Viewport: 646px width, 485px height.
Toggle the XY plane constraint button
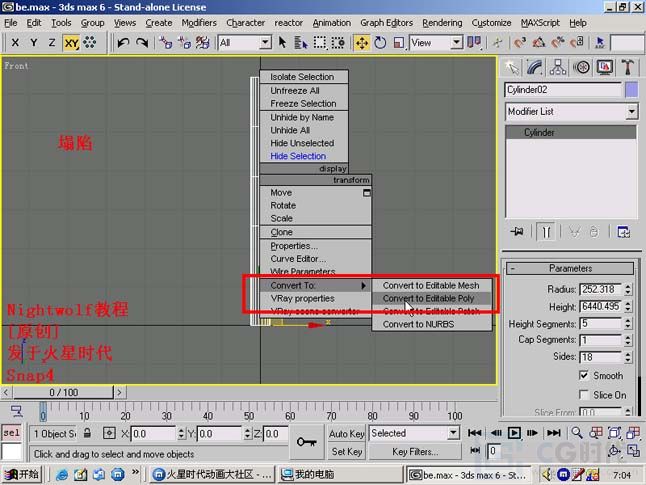(71, 43)
